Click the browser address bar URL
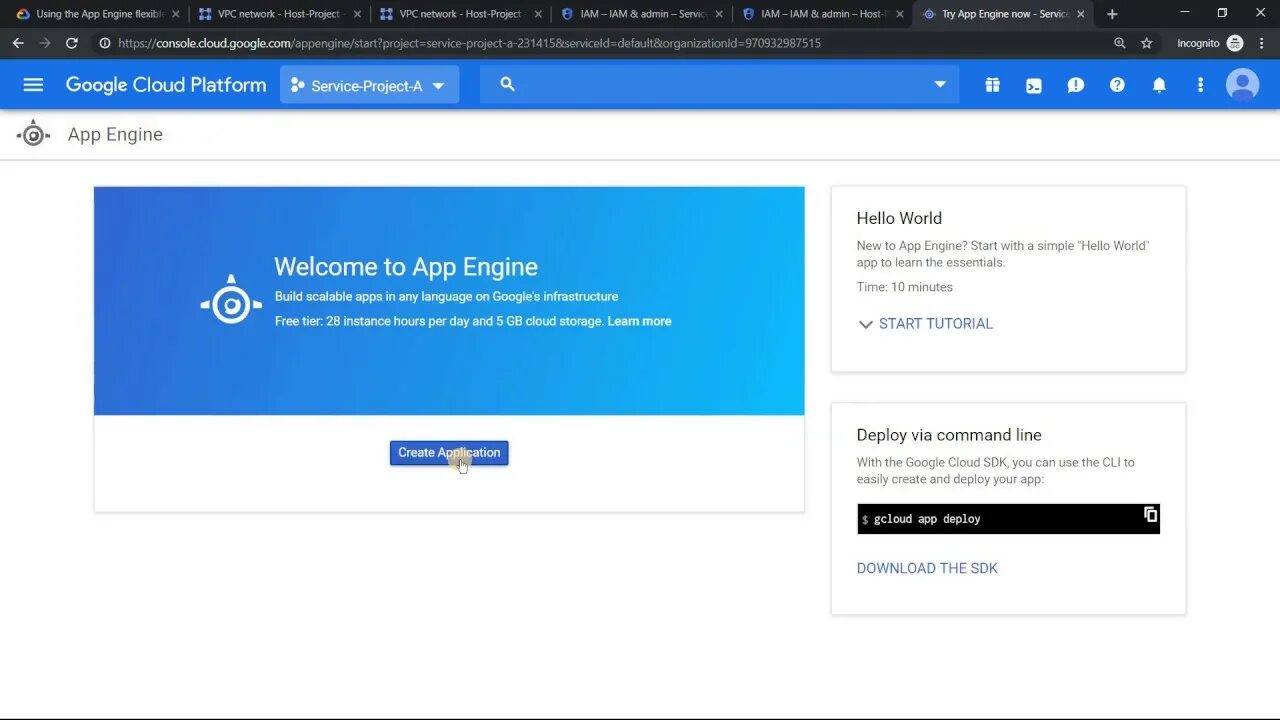 pyautogui.click(x=469, y=43)
